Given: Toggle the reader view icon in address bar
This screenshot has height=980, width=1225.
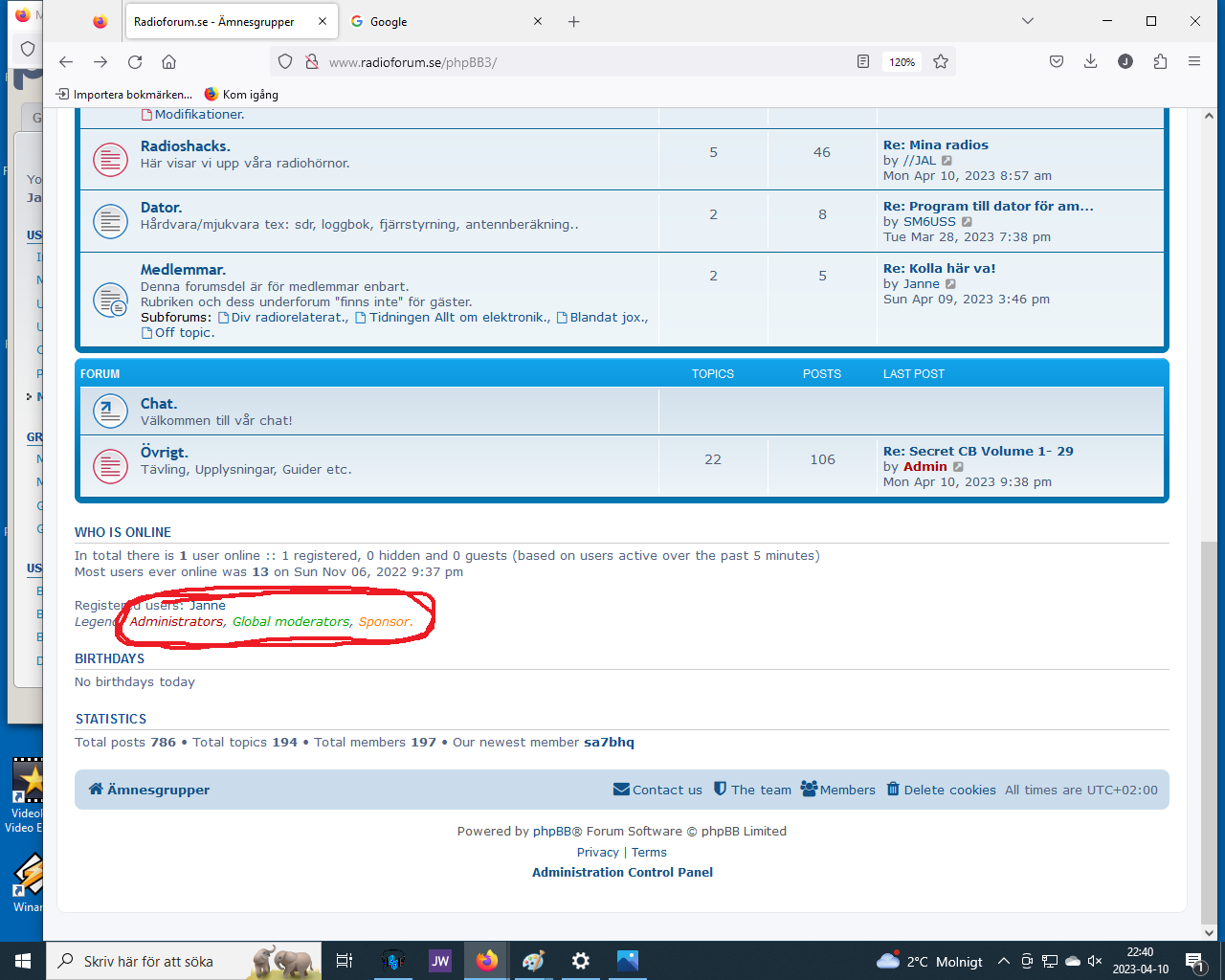Looking at the screenshot, I should coord(863,62).
